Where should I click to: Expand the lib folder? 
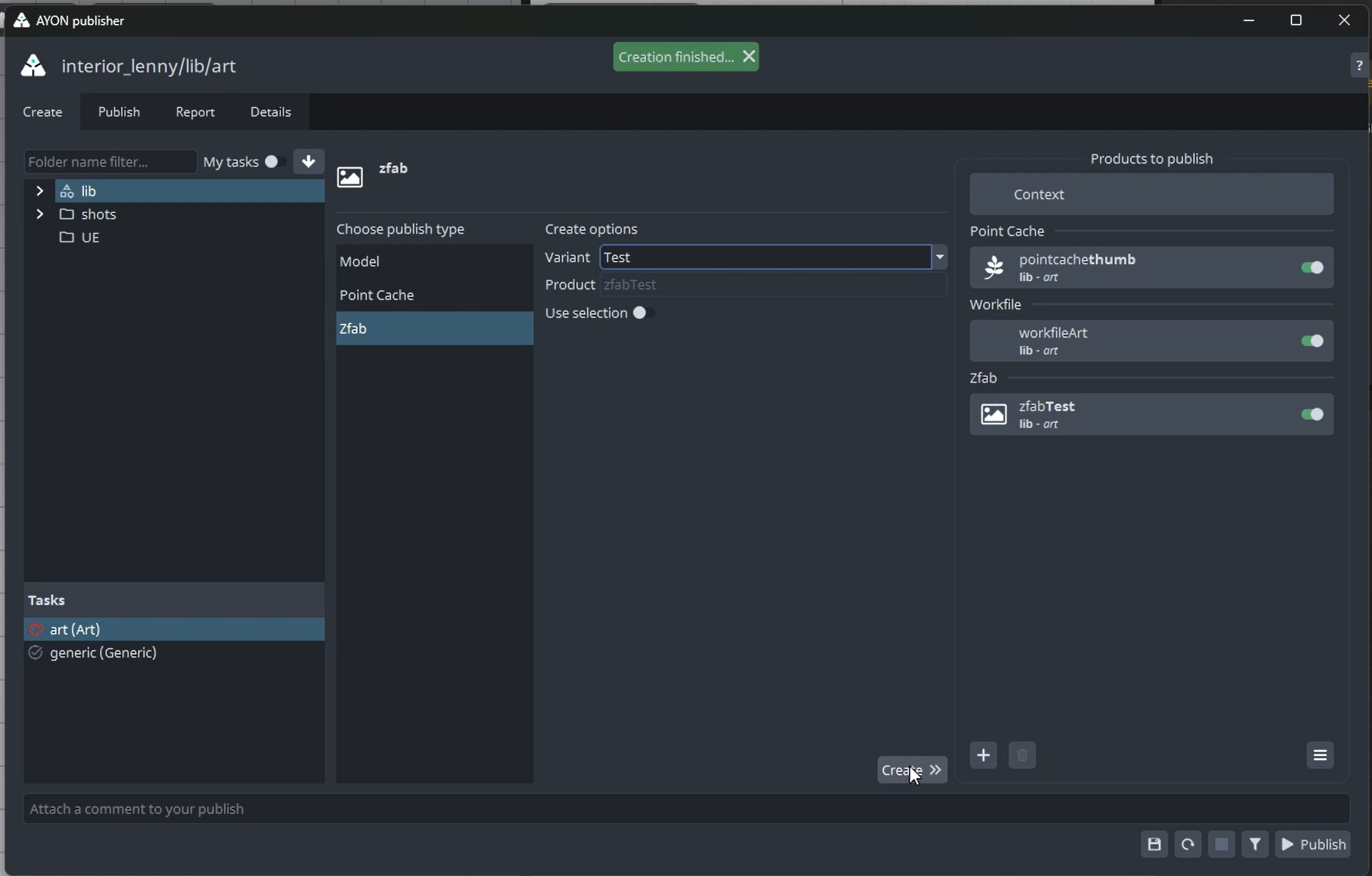tap(40, 191)
